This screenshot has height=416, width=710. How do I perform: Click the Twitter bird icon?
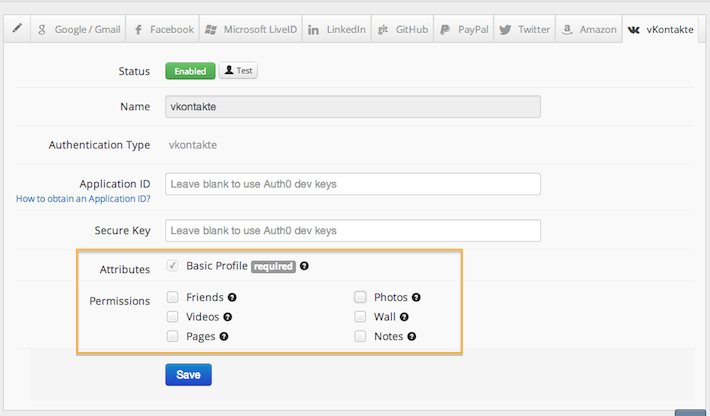(505, 30)
